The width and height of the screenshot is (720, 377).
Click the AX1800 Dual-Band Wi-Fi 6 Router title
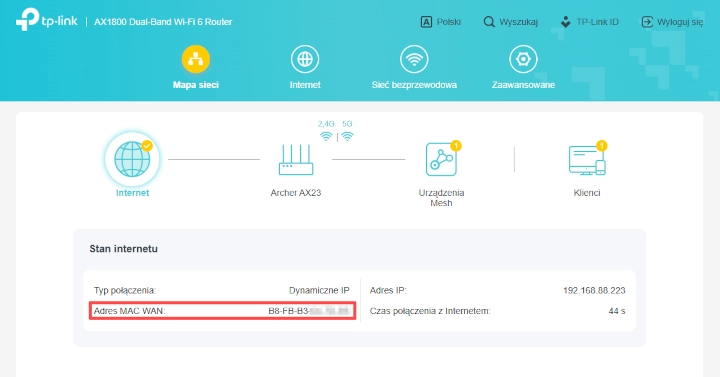(163, 22)
